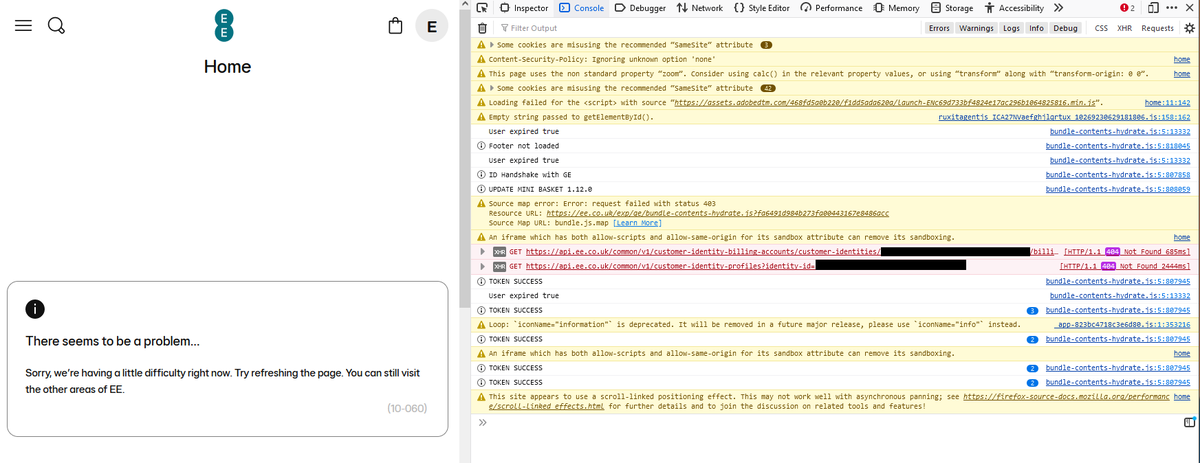The height and width of the screenshot is (463, 1200).
Task: Toggle the Errors filter
Action: pos(939,28)
